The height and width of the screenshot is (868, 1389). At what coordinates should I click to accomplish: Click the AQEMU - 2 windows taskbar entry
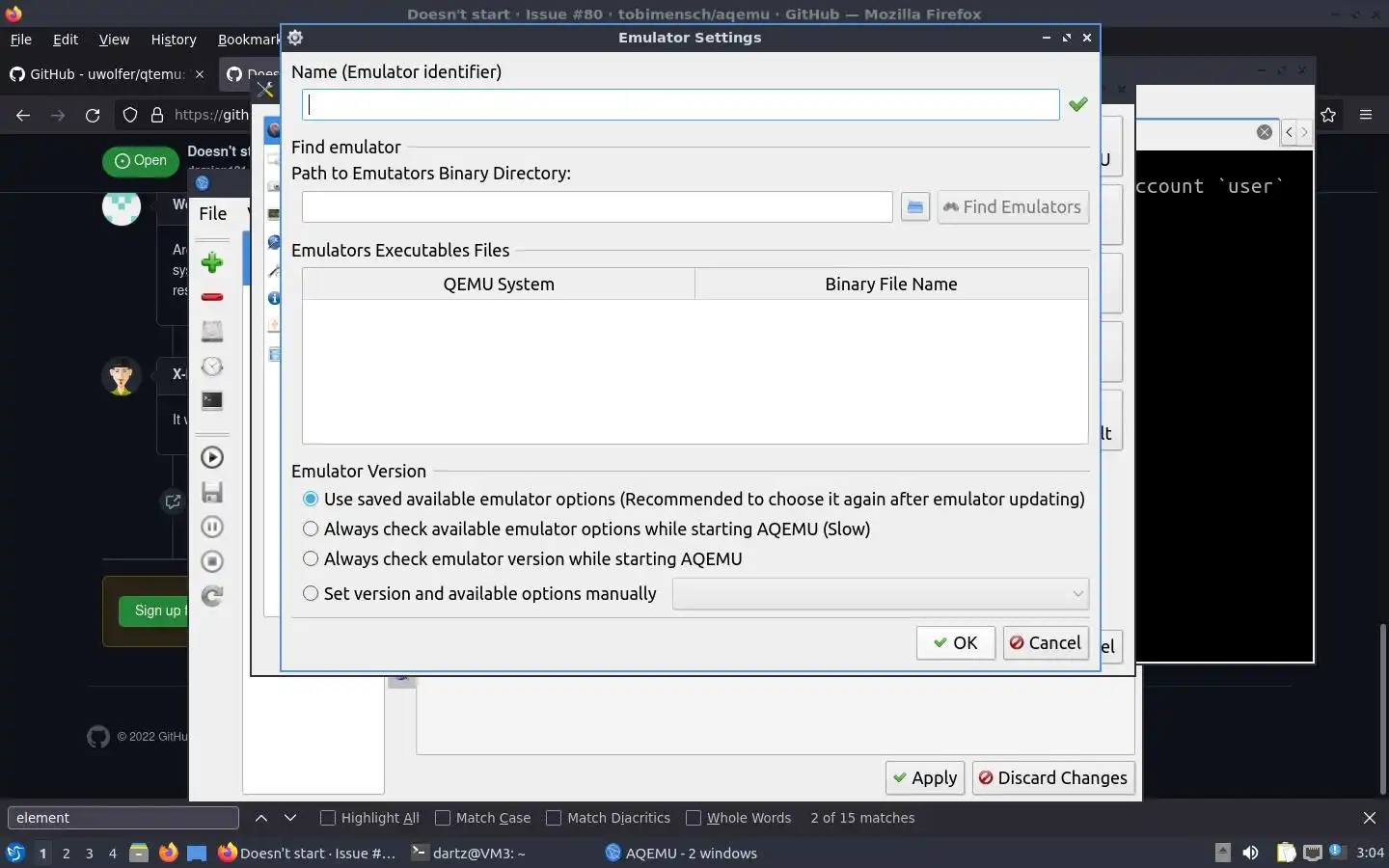click(681, 853)
